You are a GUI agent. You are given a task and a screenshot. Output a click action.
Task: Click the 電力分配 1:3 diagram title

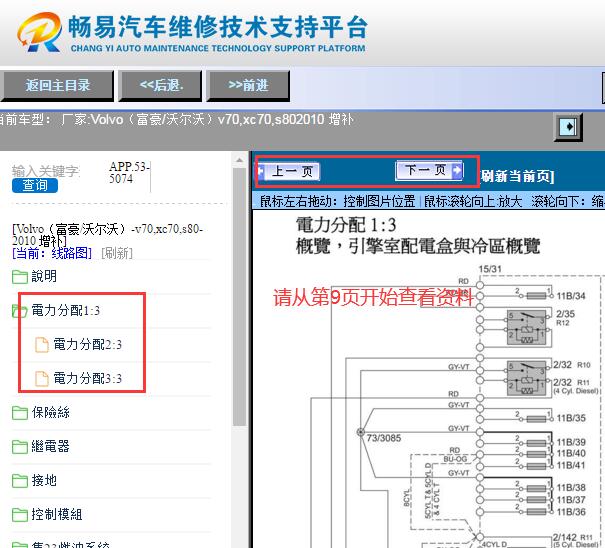(x=346, y=225)
